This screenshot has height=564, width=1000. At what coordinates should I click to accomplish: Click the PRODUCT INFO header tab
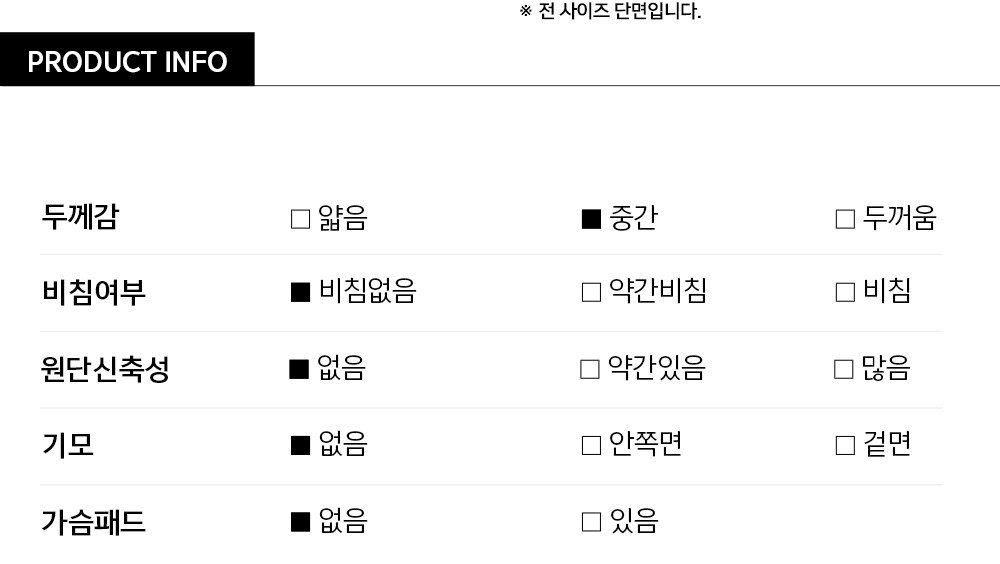[127, 61]
